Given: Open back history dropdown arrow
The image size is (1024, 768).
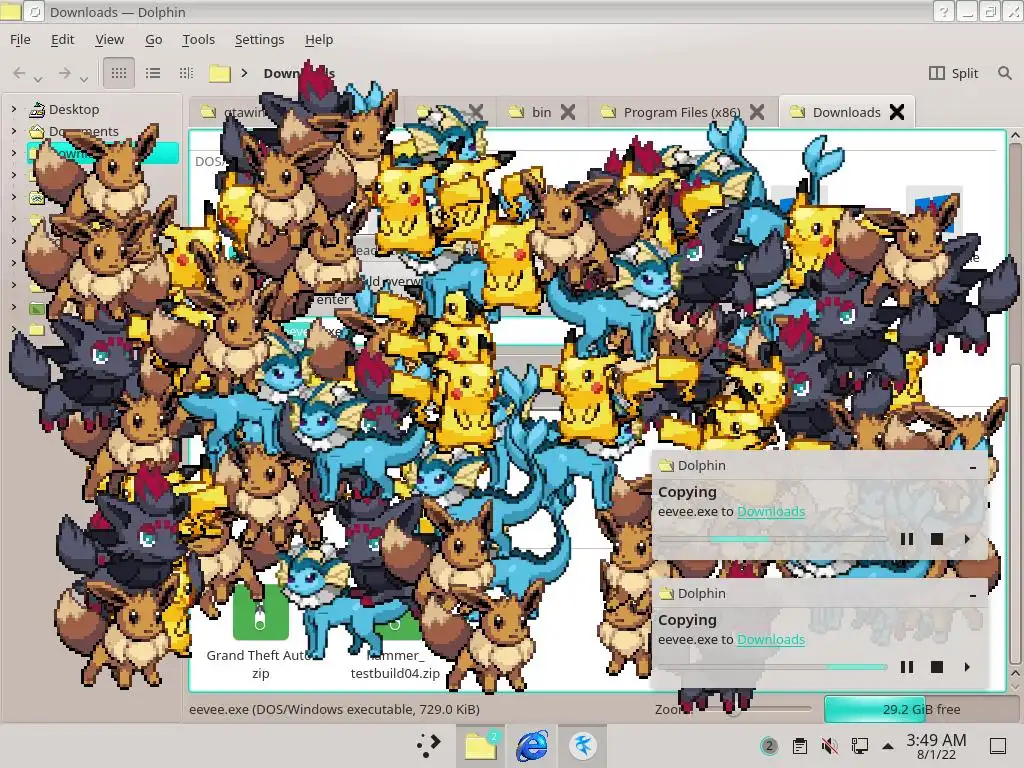Looking at the screenshot, I should pos(38,79).
